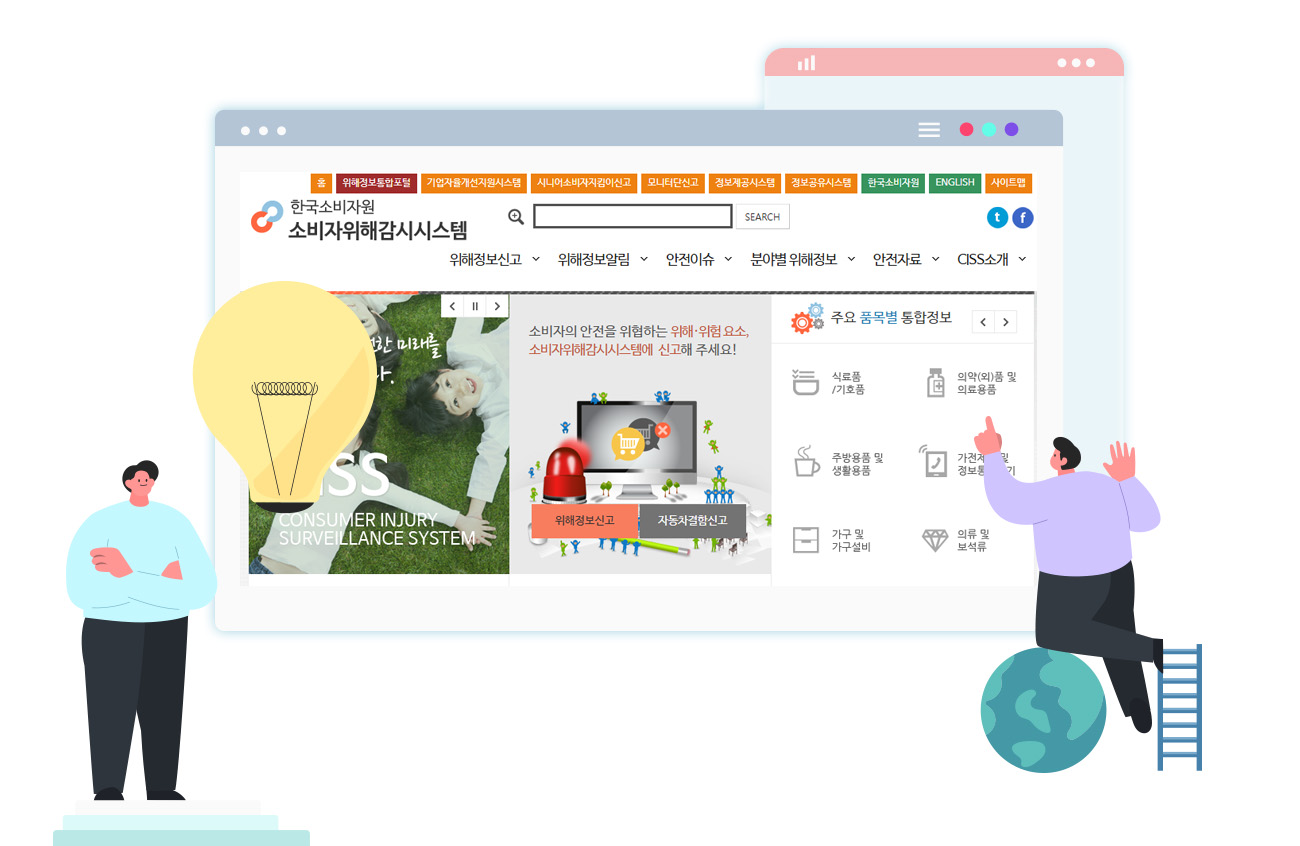1300x846 pixels.
Task: Click the Twitter icon in the header
Action: click(x=997, y=218)
